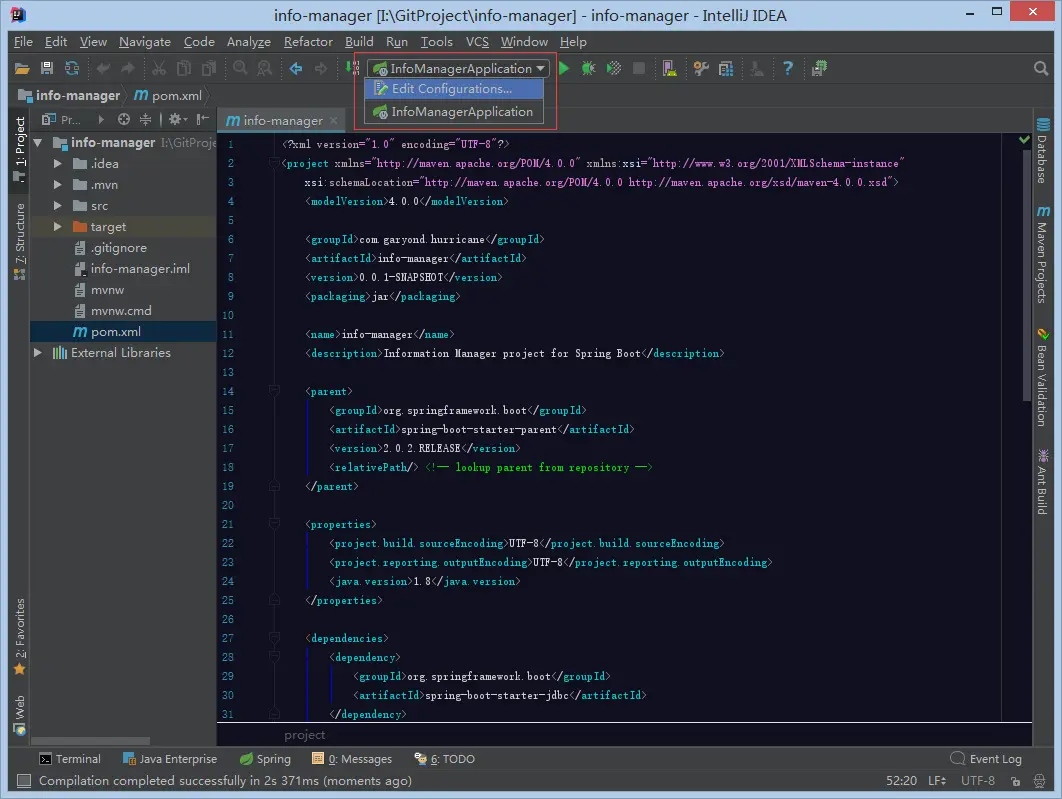
Task: Expand External Libraries node
Action: point(38,353)
